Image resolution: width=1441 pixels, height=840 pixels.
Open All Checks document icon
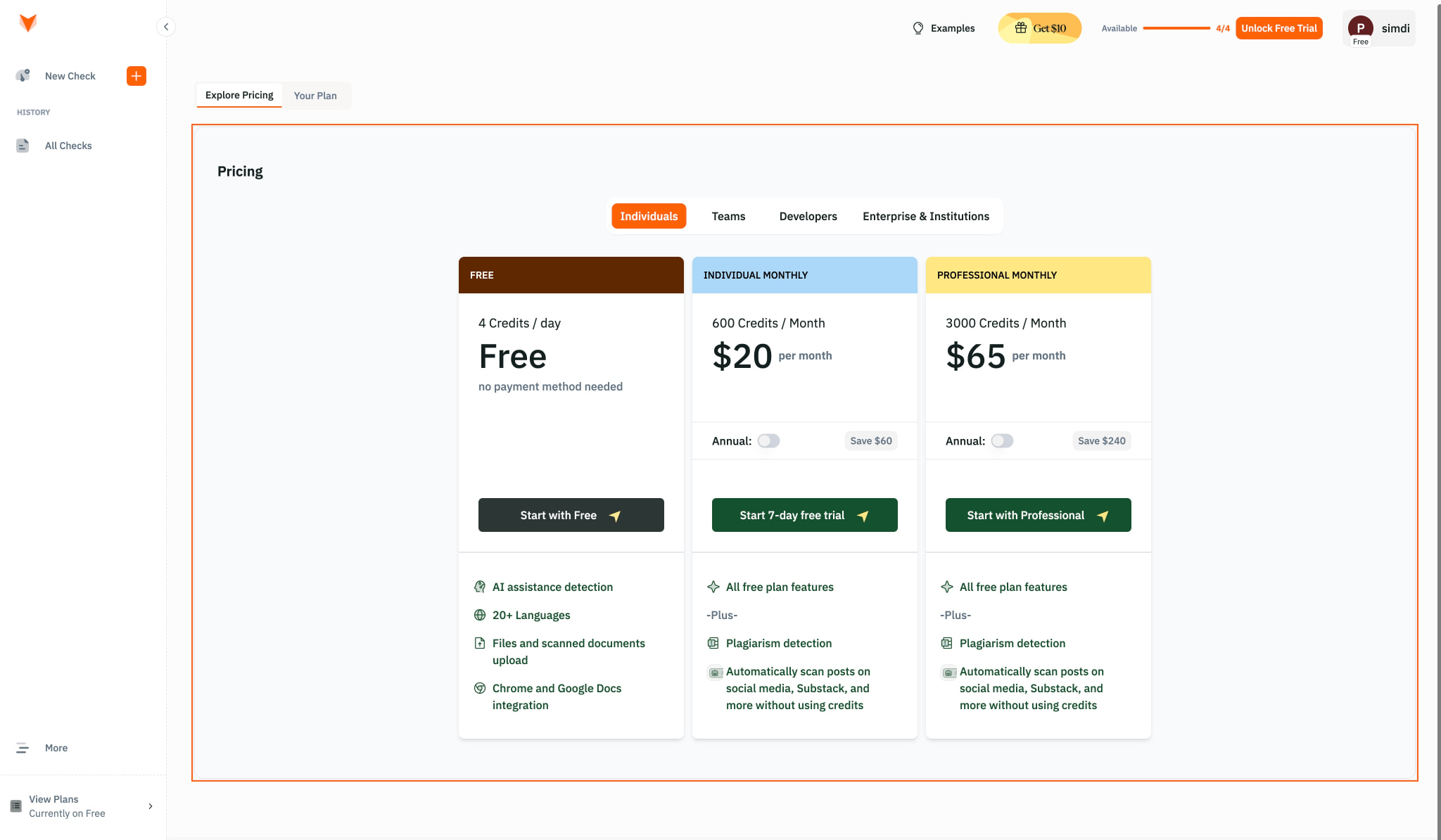pos(23,146)
